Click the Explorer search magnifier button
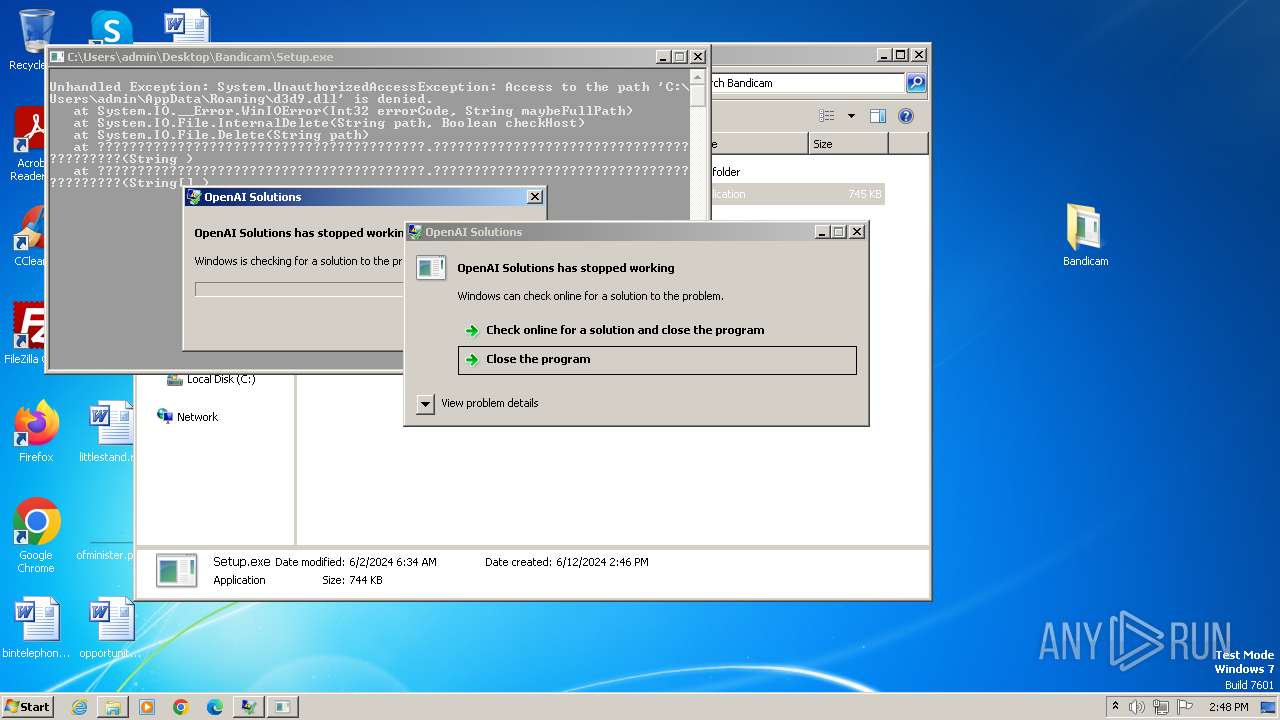1280x720 pixels. point(916,83)
